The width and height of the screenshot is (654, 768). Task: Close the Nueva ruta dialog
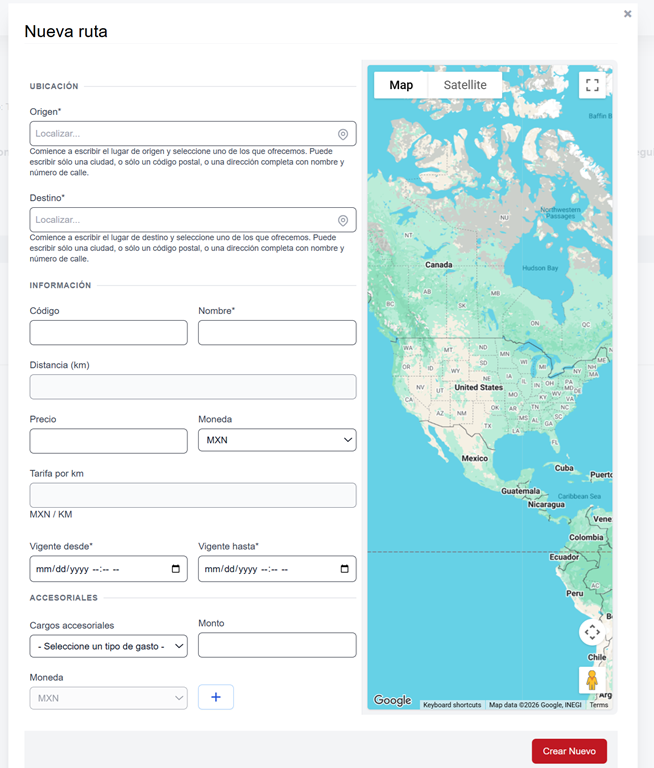coord(628,14)
